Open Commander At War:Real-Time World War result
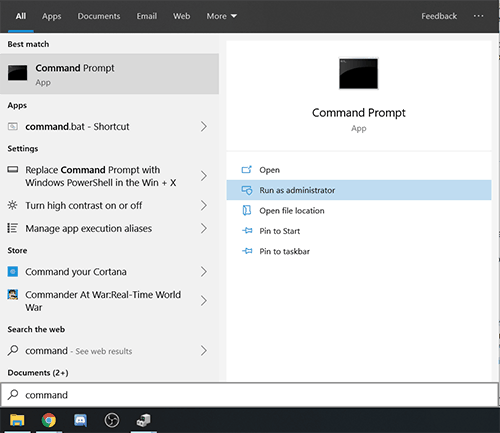This screenshot has width=500, height=433. point(109,301)
